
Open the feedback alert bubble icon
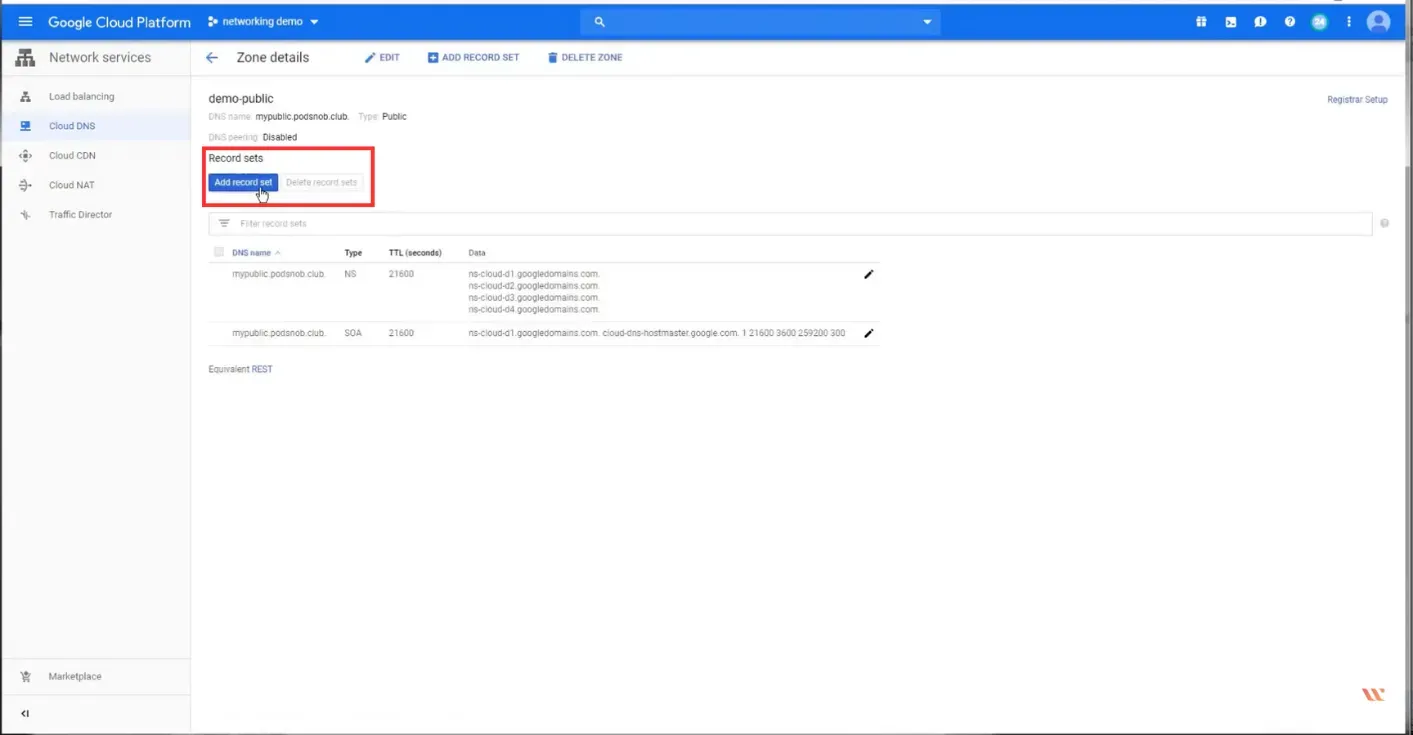point(1261,22)
